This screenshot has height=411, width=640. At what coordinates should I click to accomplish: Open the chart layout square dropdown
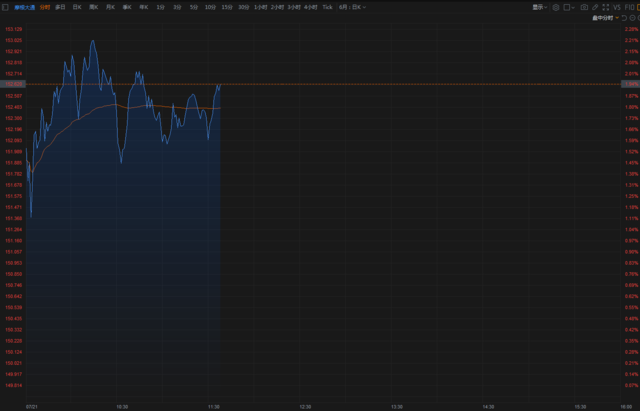pyautogui.click(x=569, y=7)
